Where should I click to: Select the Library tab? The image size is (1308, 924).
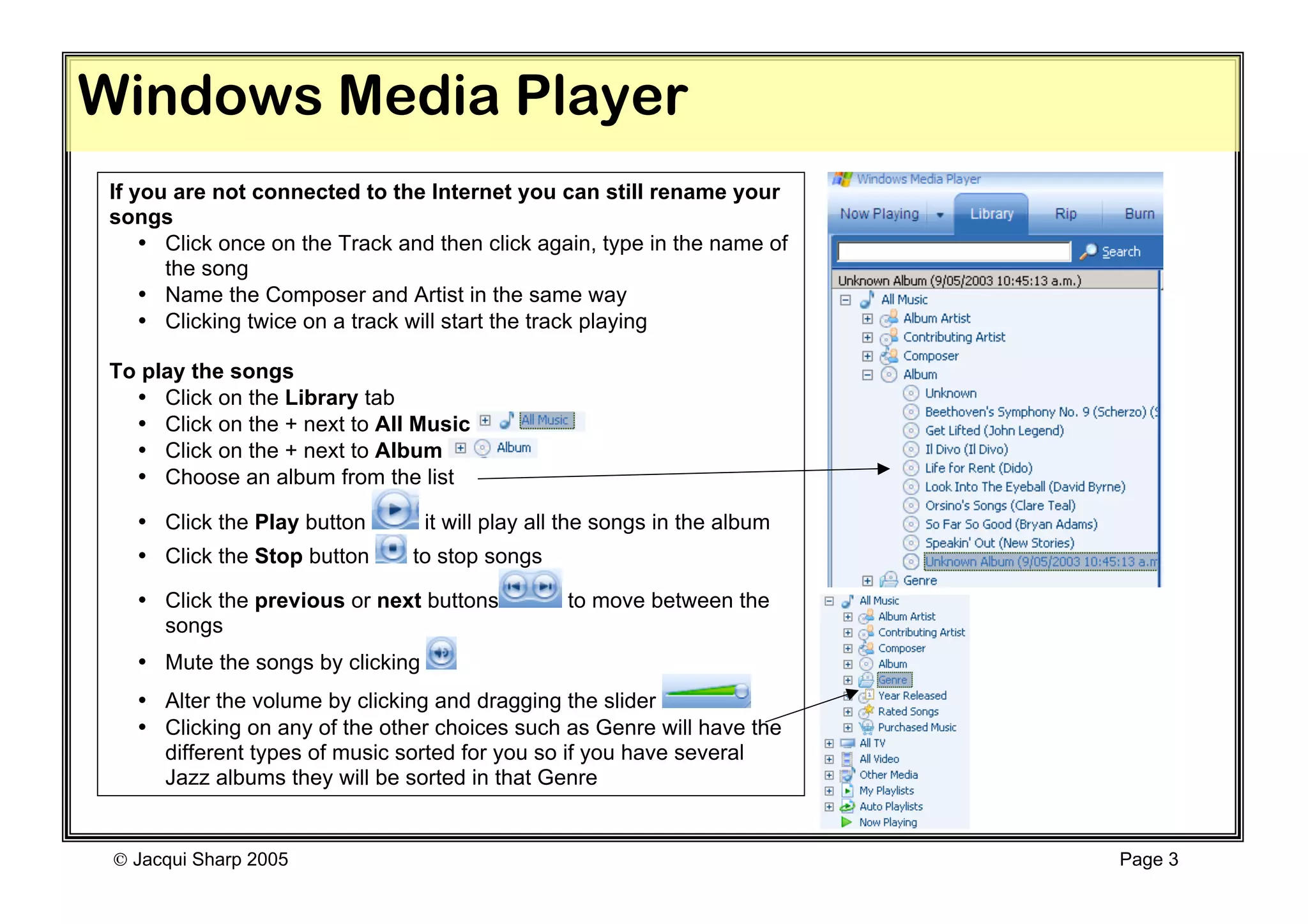(991, 214)
